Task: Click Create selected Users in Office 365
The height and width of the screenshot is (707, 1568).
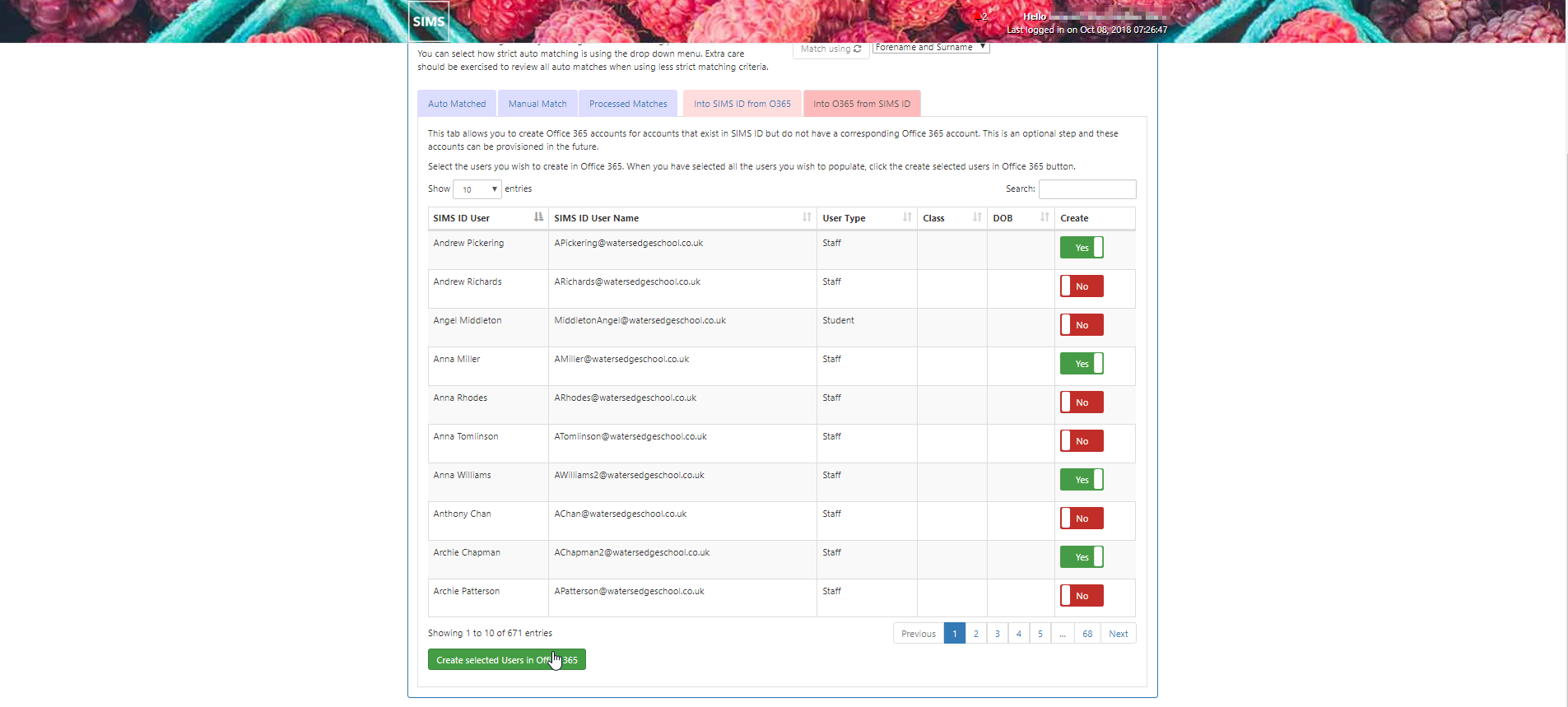Action: tap(507, 660)
